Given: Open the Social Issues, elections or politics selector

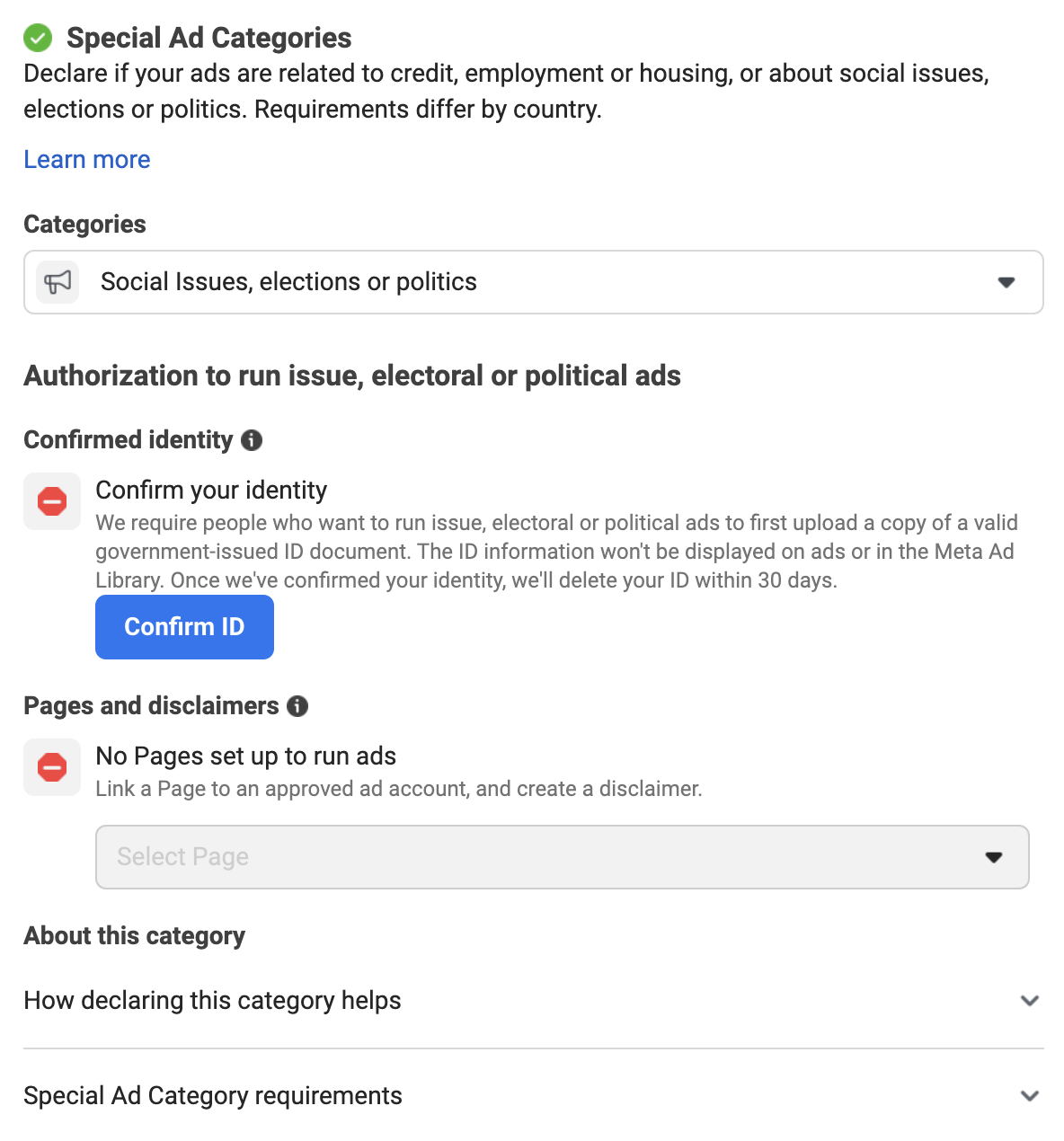Looking at the screenshot, I should [534, 282].
